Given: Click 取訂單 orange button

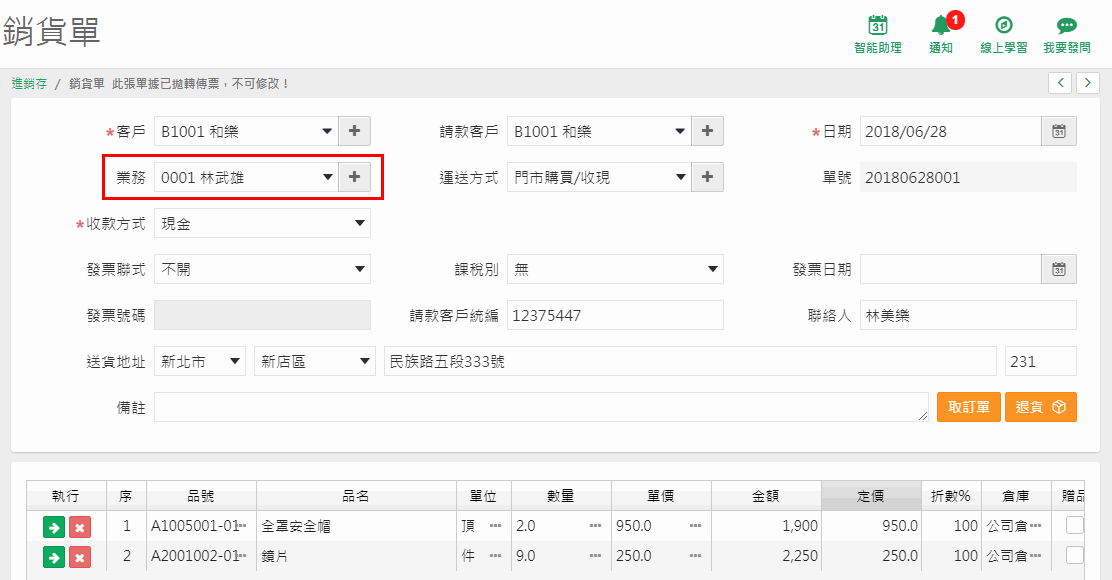Looking at the screenshot, I should tap(969, 407).
